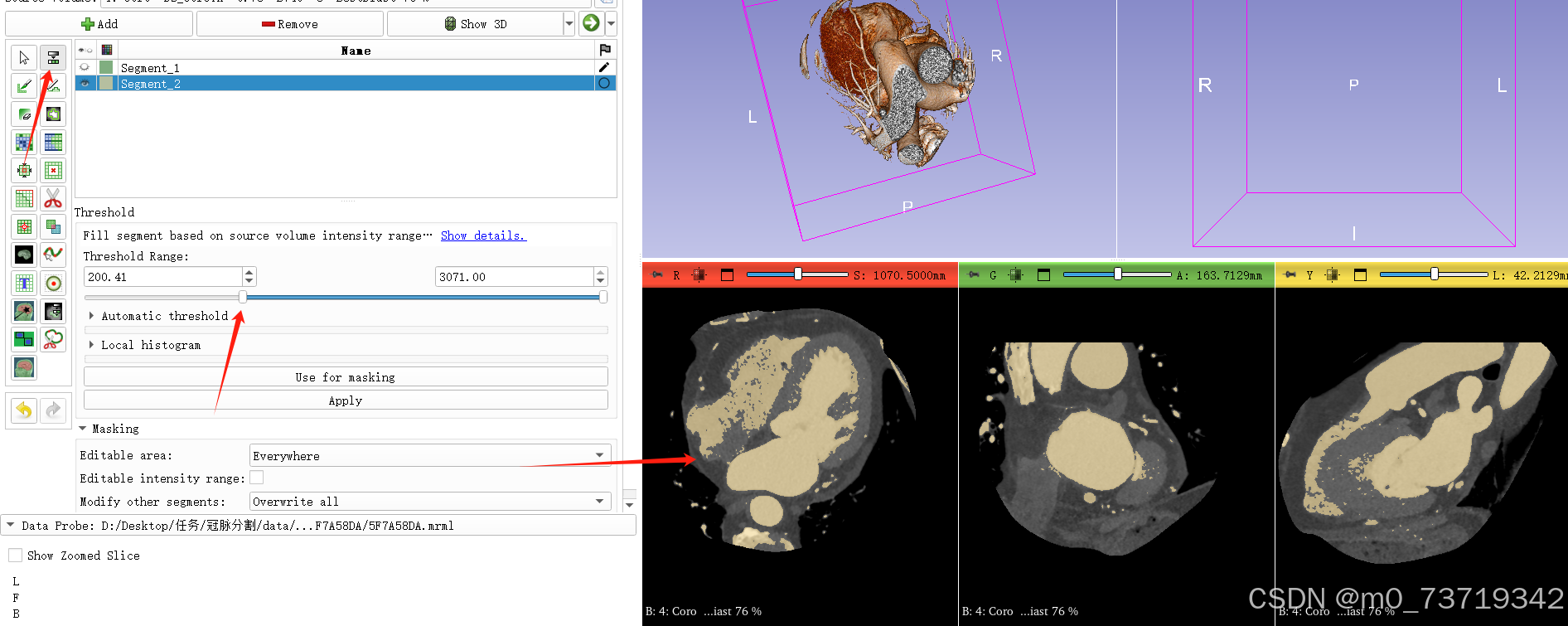
Task: Select the None arrow-cursor effect
Action: 24,57
